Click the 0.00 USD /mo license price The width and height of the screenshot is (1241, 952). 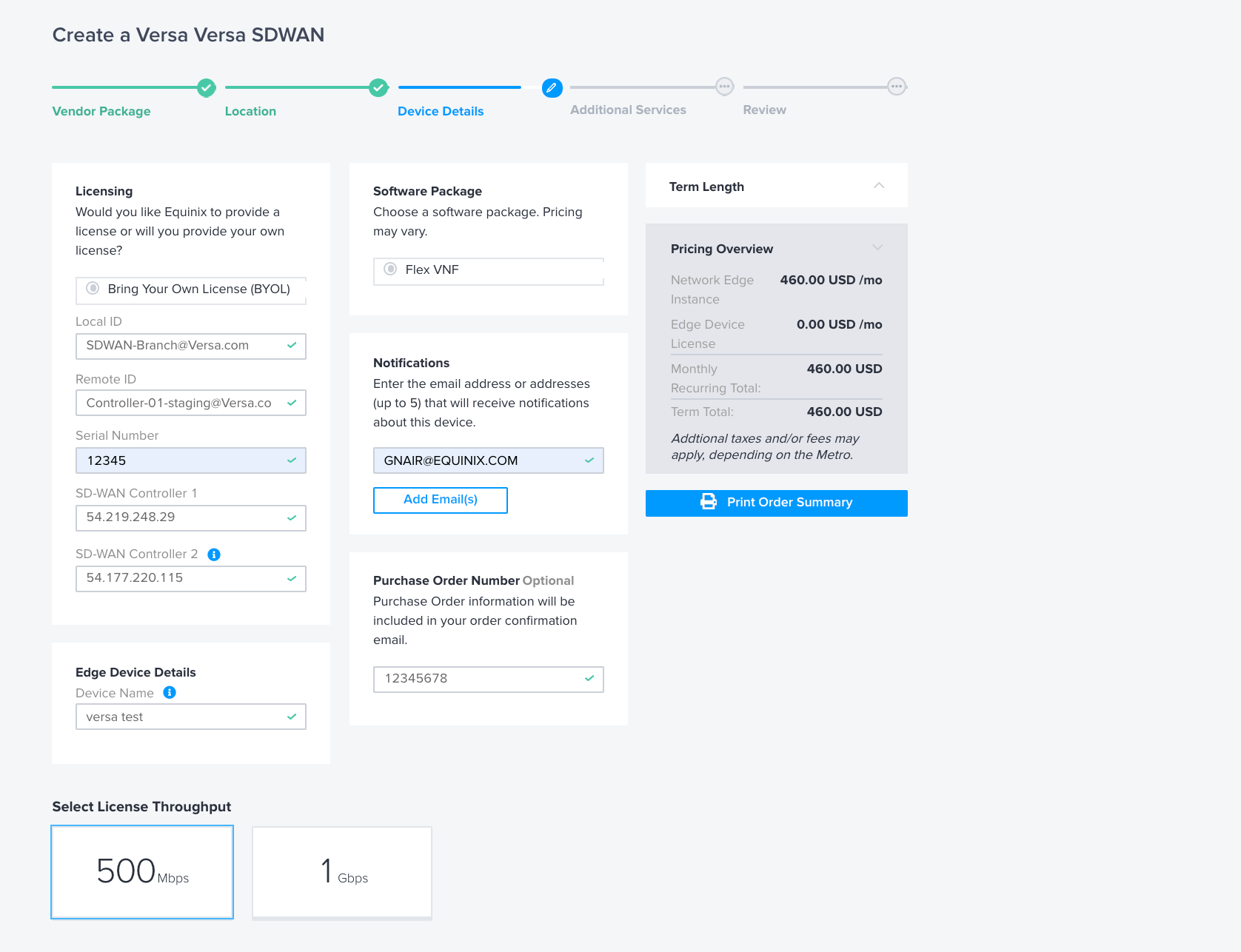pos(840,324)
